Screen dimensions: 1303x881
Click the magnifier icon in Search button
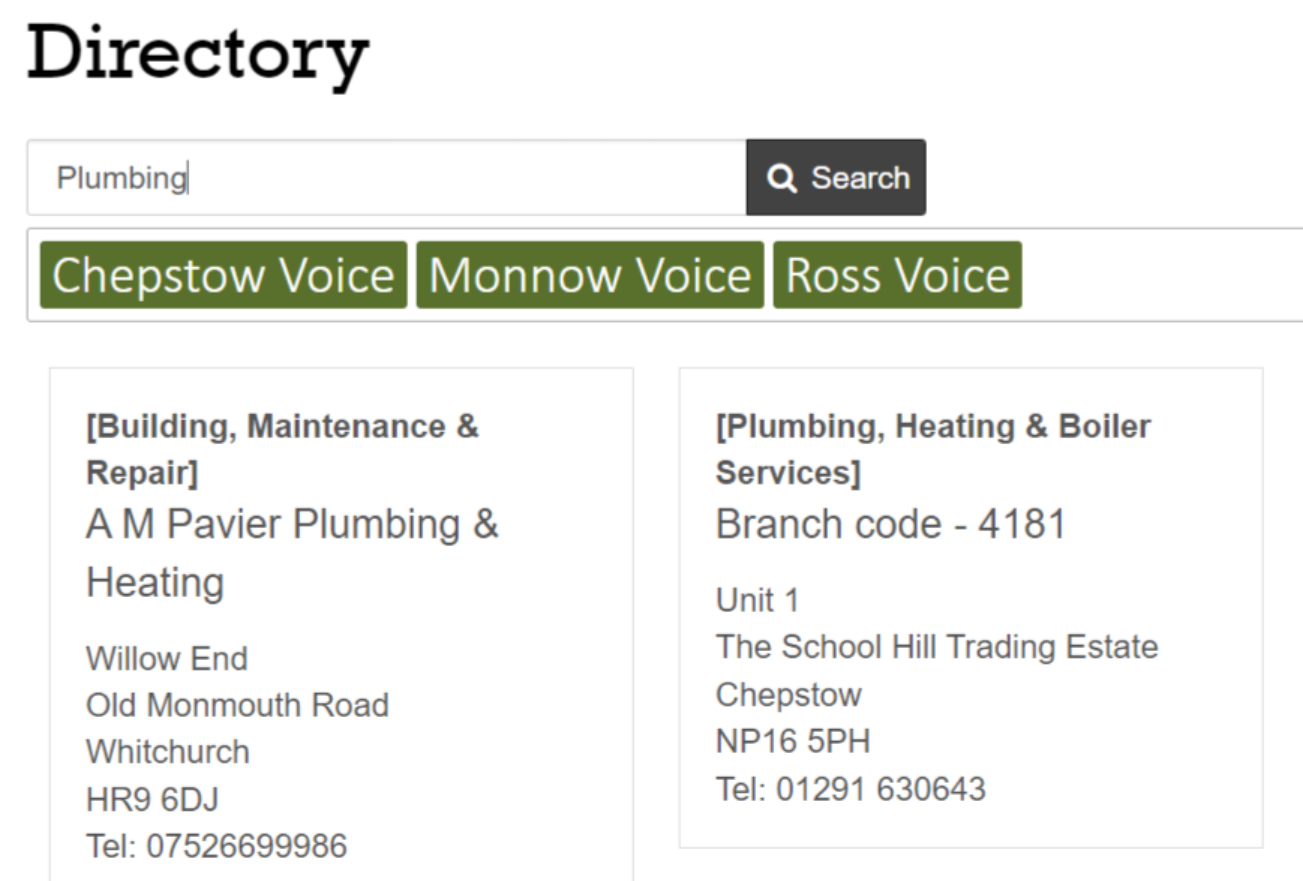coord(781,178)
